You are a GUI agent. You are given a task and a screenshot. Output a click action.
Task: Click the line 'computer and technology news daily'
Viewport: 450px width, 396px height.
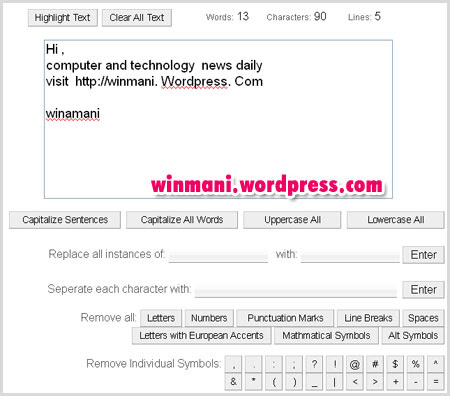click(154, 66)
